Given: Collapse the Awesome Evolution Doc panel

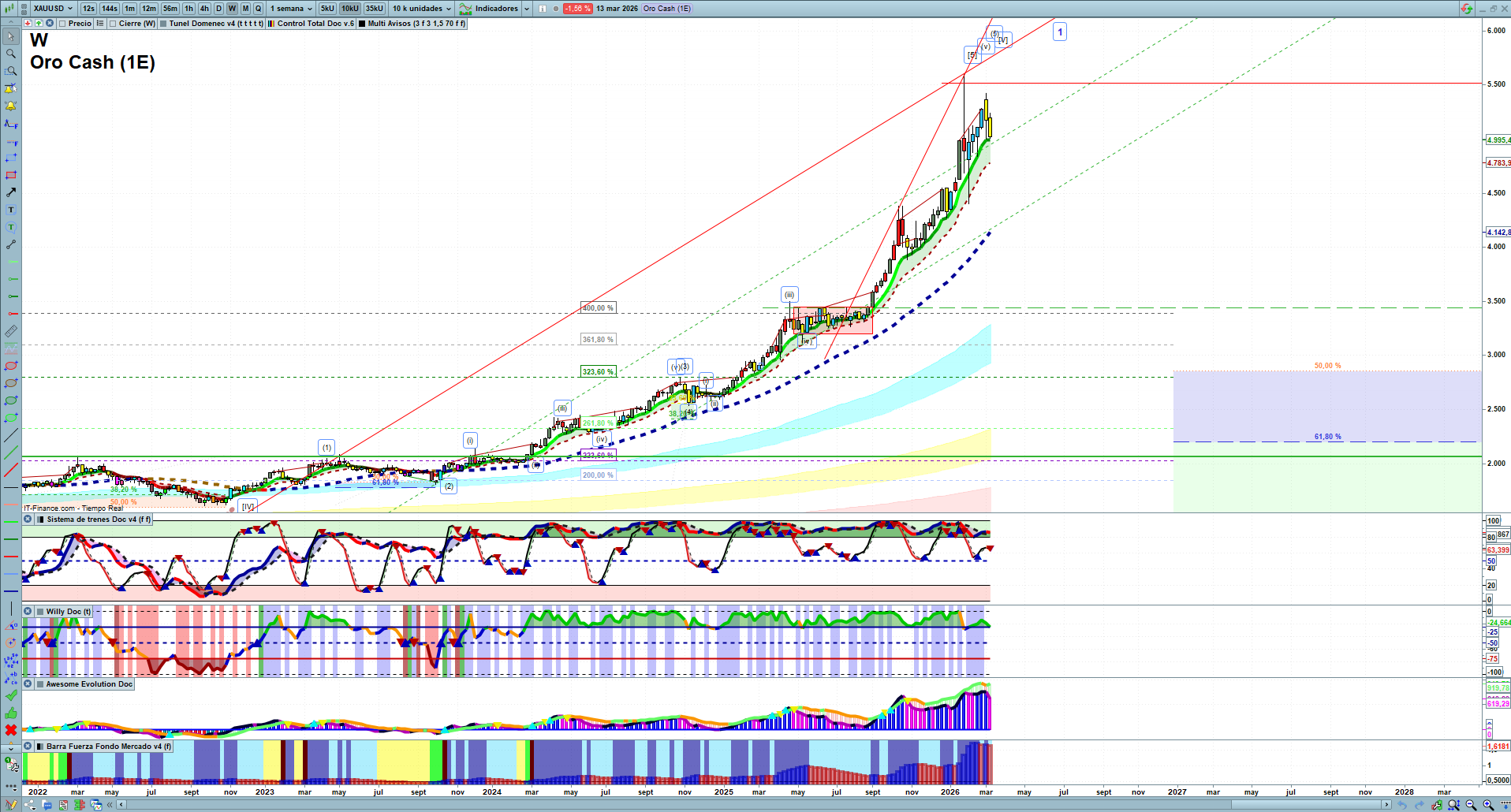Looking at the screenshot, I should pyautogui.click(x=28, y=684).
